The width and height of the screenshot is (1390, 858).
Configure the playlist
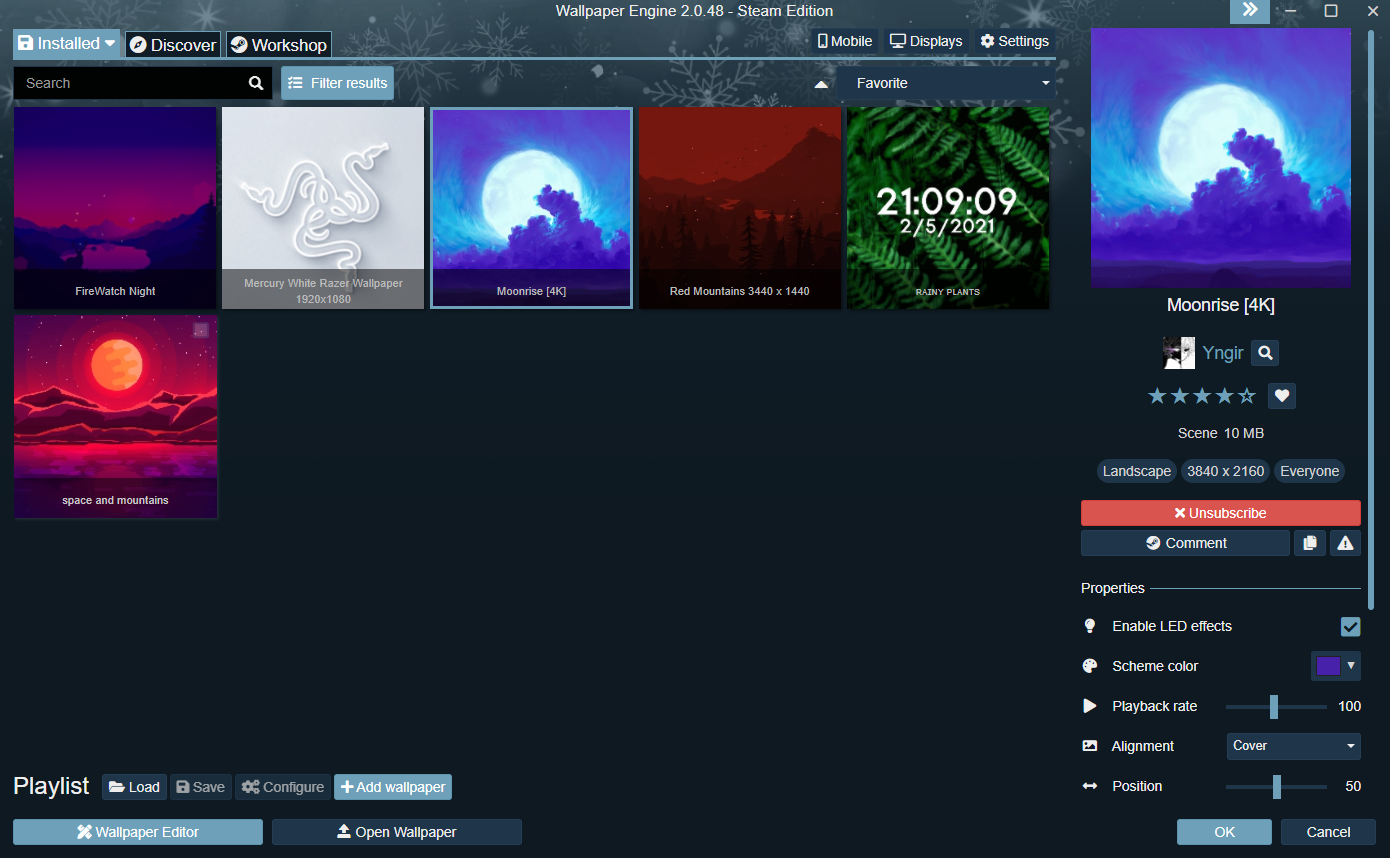[x=283, y=787]
